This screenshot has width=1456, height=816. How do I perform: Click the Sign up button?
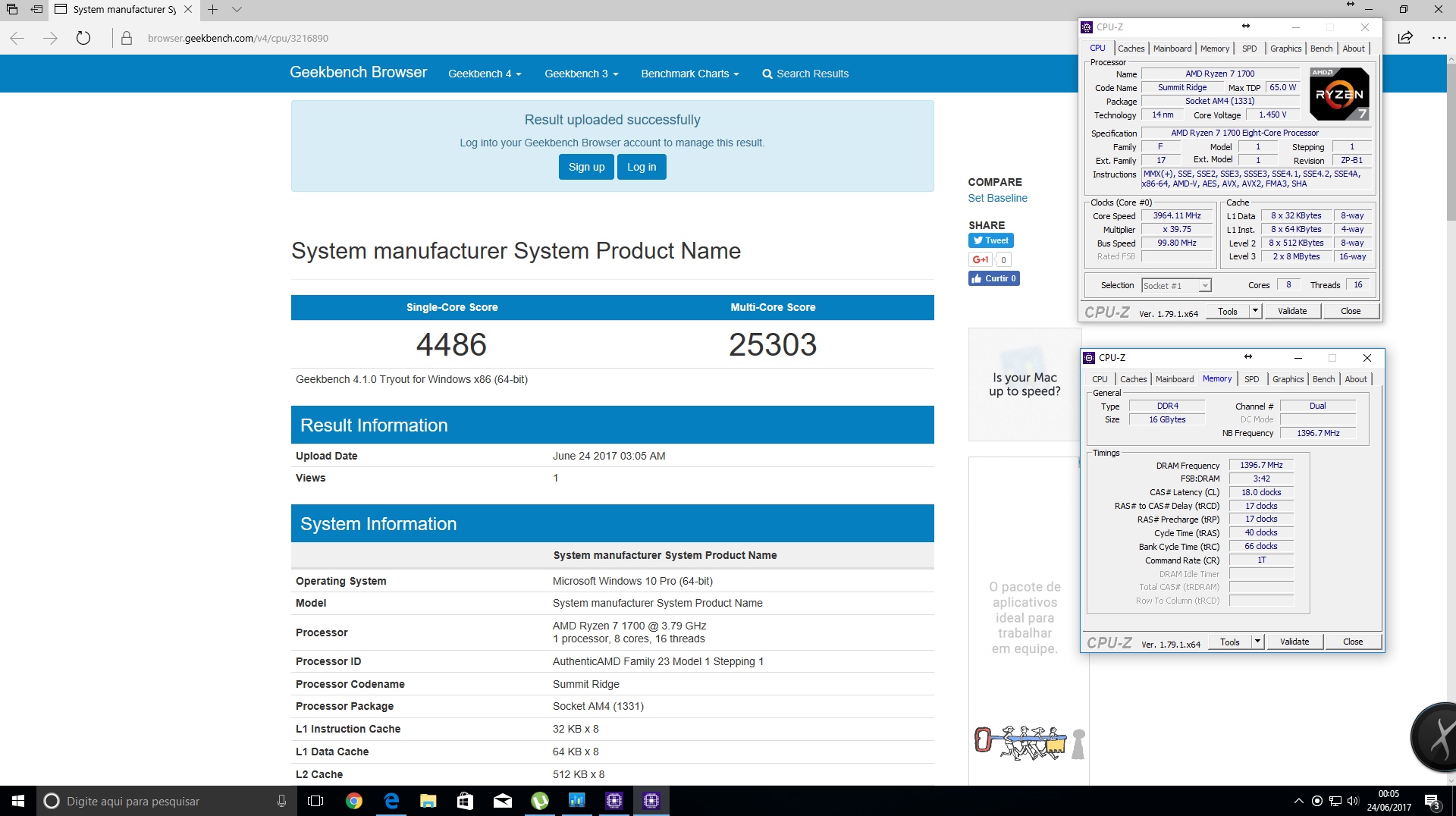point(586,167)
